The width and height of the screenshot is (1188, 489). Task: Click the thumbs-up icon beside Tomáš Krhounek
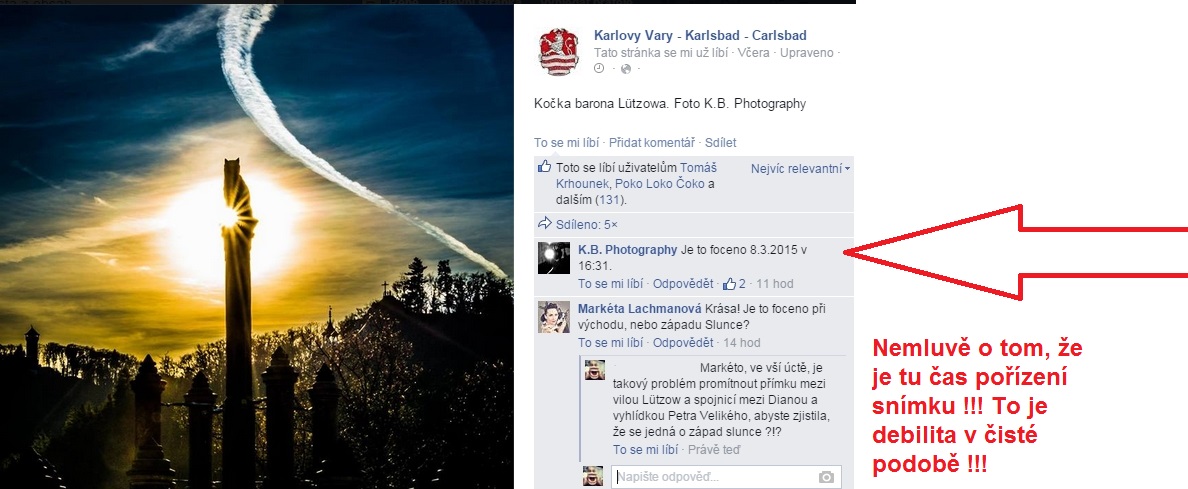click(544, 168)
